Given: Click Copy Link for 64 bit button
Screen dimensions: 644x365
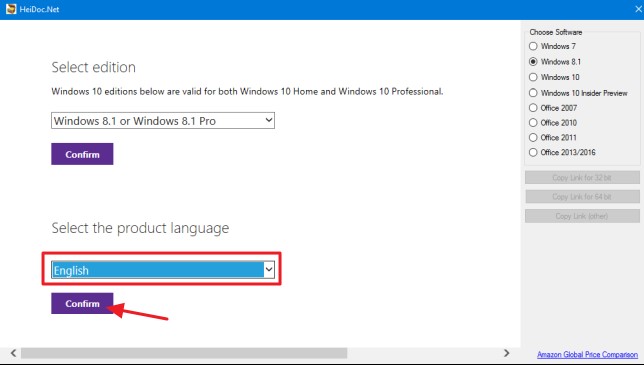Looking at the screenshot, I should pyautogui.click(x=582, y=197).
